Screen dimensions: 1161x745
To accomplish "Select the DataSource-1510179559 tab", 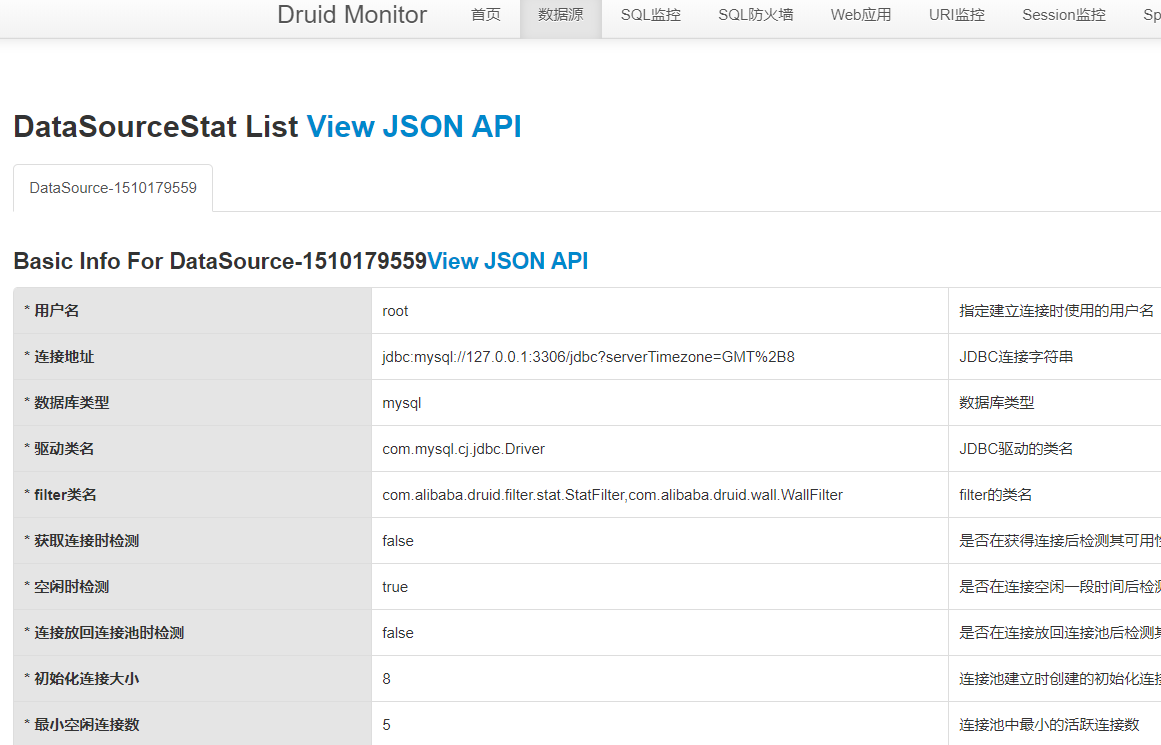I will click(113, 188).
